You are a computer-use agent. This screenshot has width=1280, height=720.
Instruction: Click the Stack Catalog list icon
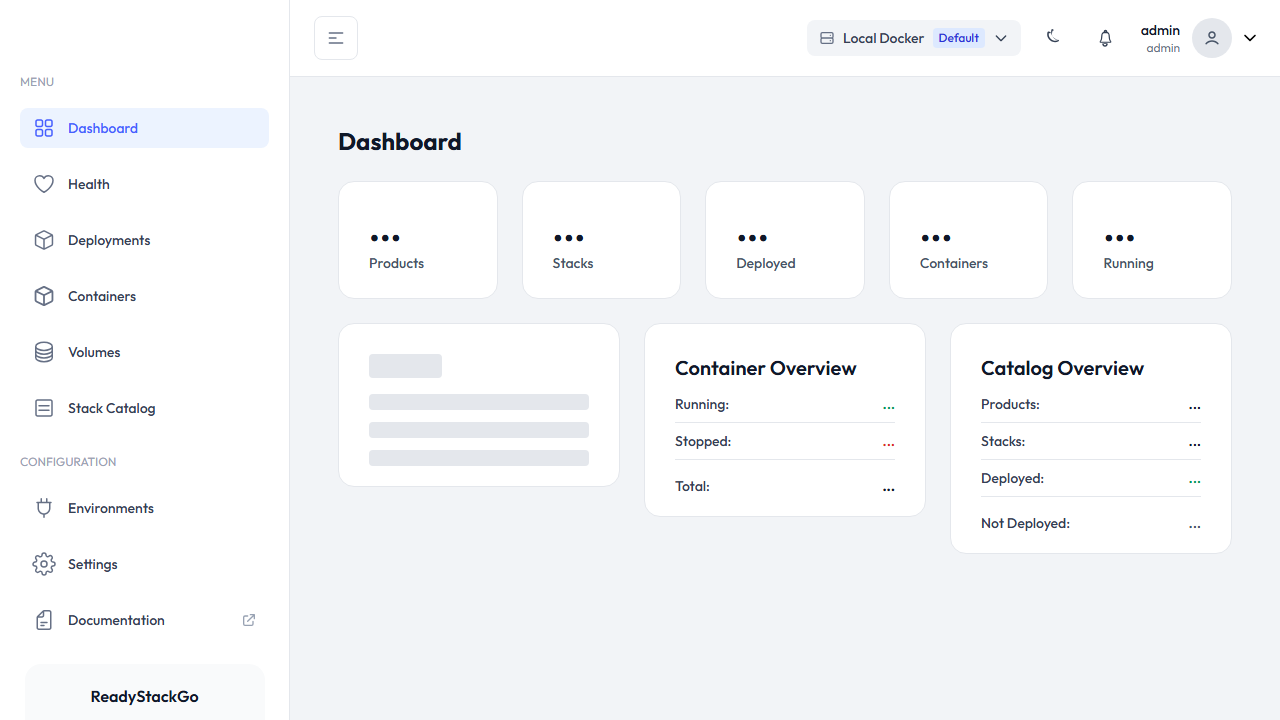click(x=44, y=408)
